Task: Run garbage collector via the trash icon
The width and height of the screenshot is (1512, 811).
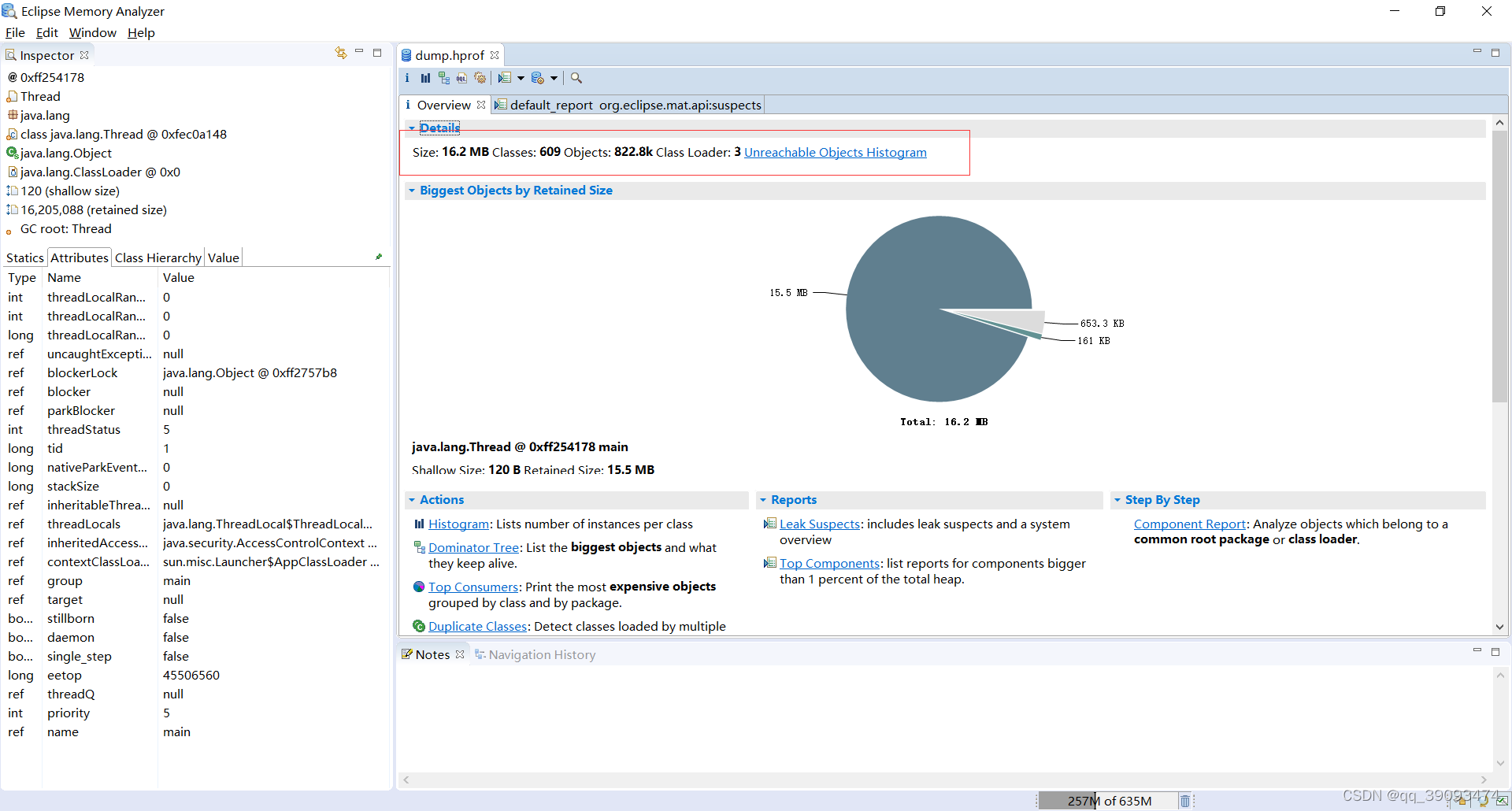Action: (1185, 801)
